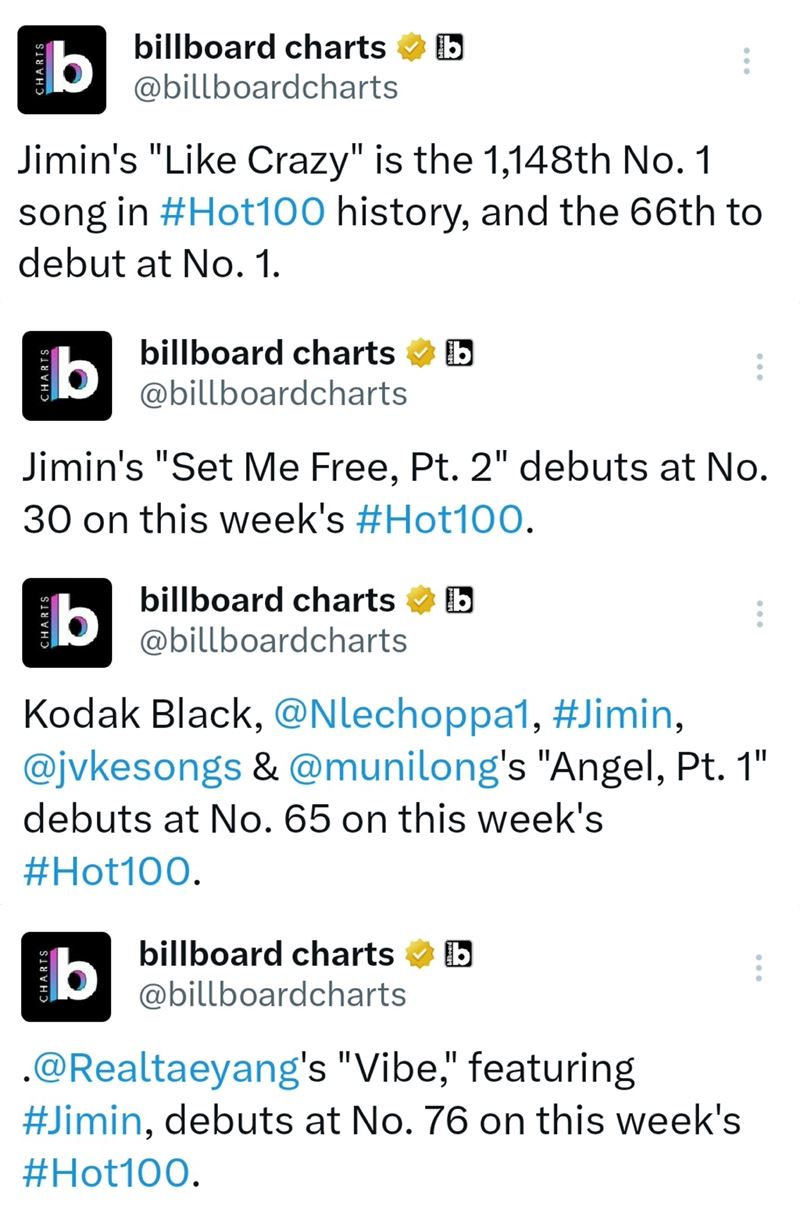Open billboard charts avatar on Angel Pt. 1 tweet
Image resolution: width=800 pixels, height=1213 pixels.
[66, 622]
